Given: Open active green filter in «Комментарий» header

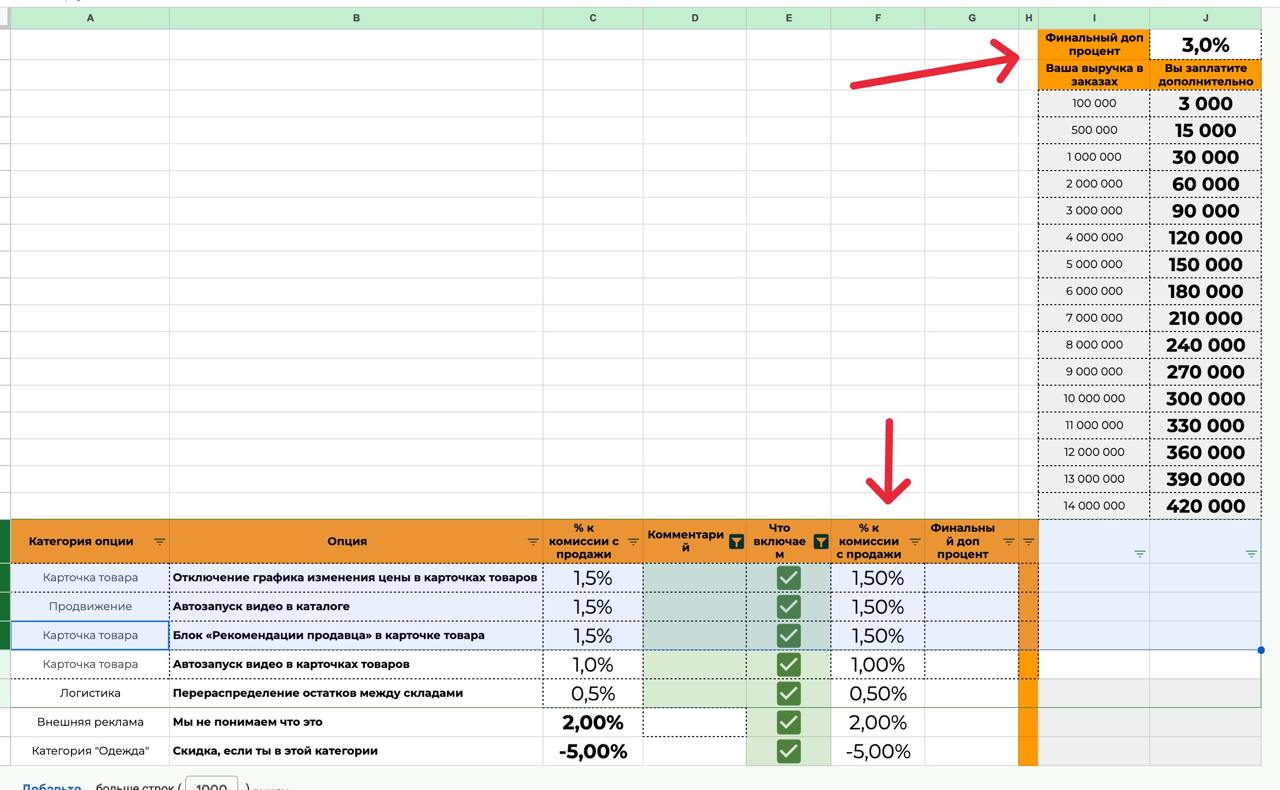Looking at the screenshot, I should [736, 542].
